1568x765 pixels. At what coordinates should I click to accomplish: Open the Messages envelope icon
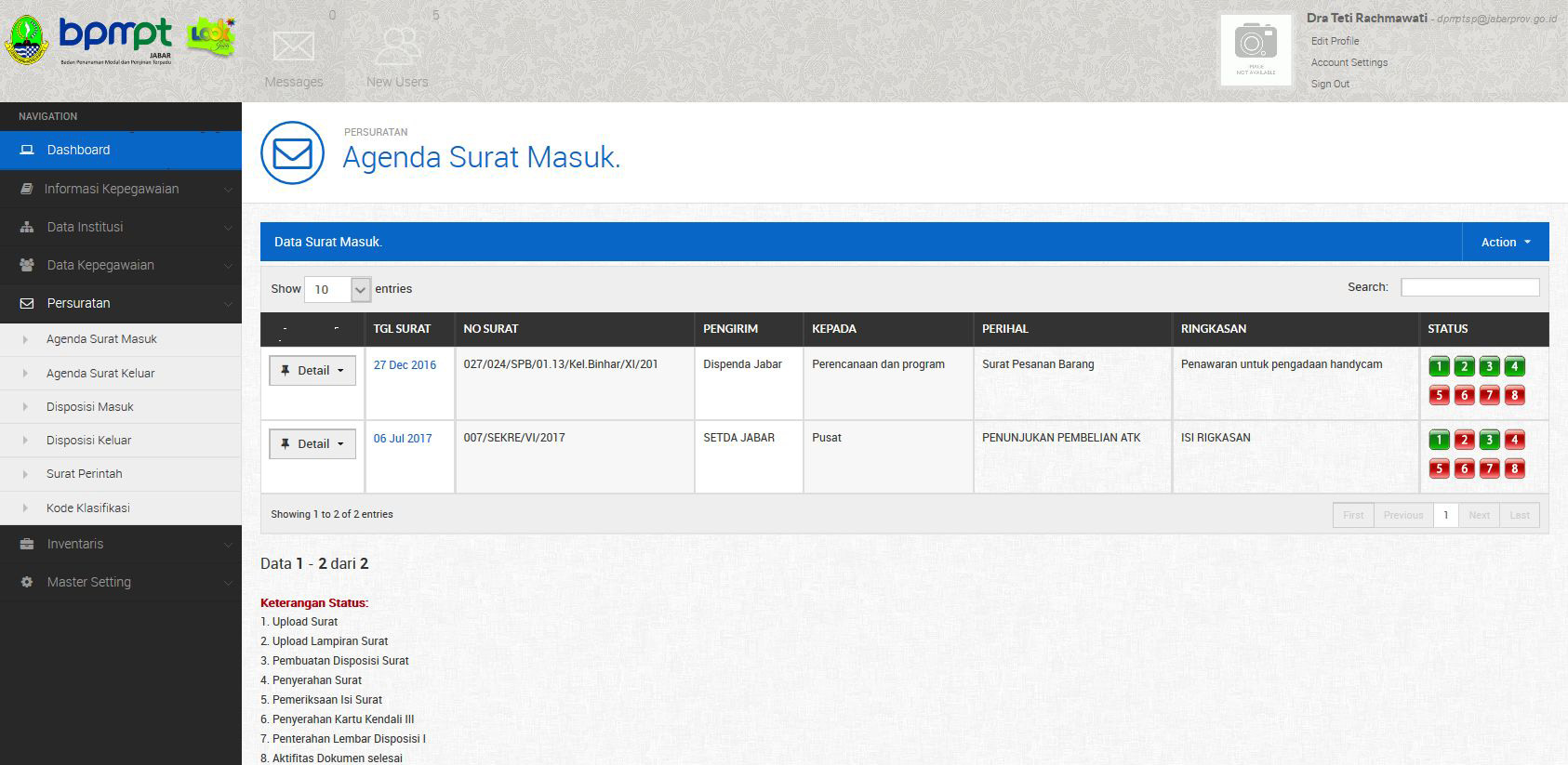tap(294, 46)
